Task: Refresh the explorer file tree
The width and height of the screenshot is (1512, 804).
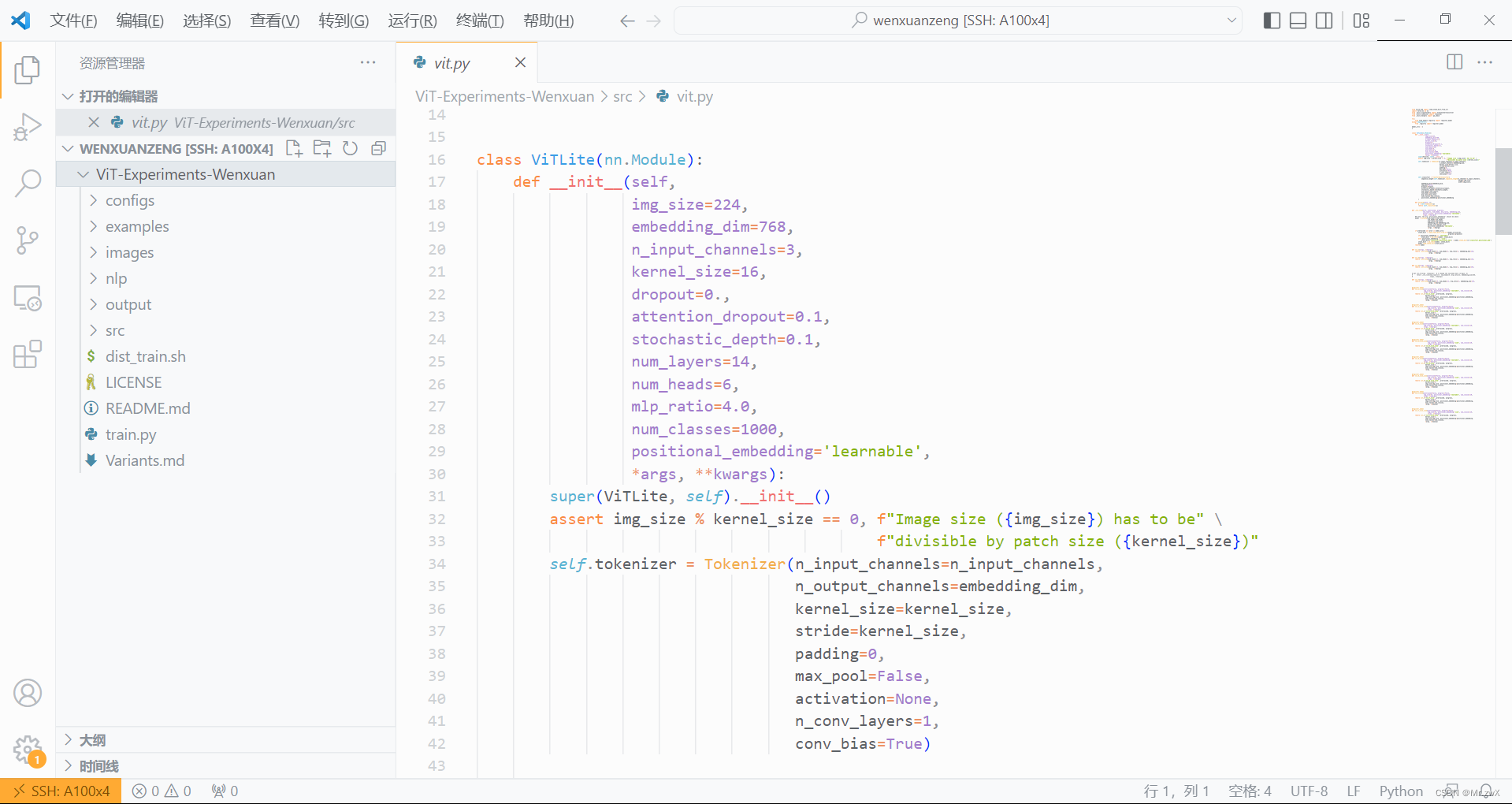Action: pyautogui.click(x=351, y=148)
